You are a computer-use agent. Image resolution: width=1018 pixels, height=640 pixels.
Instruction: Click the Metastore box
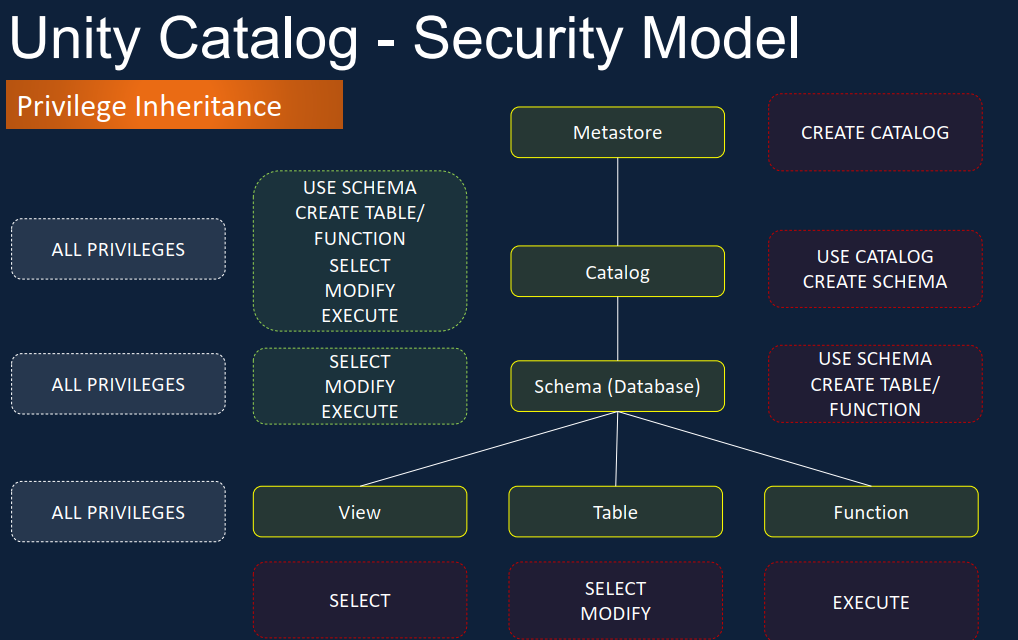[617, 132]
